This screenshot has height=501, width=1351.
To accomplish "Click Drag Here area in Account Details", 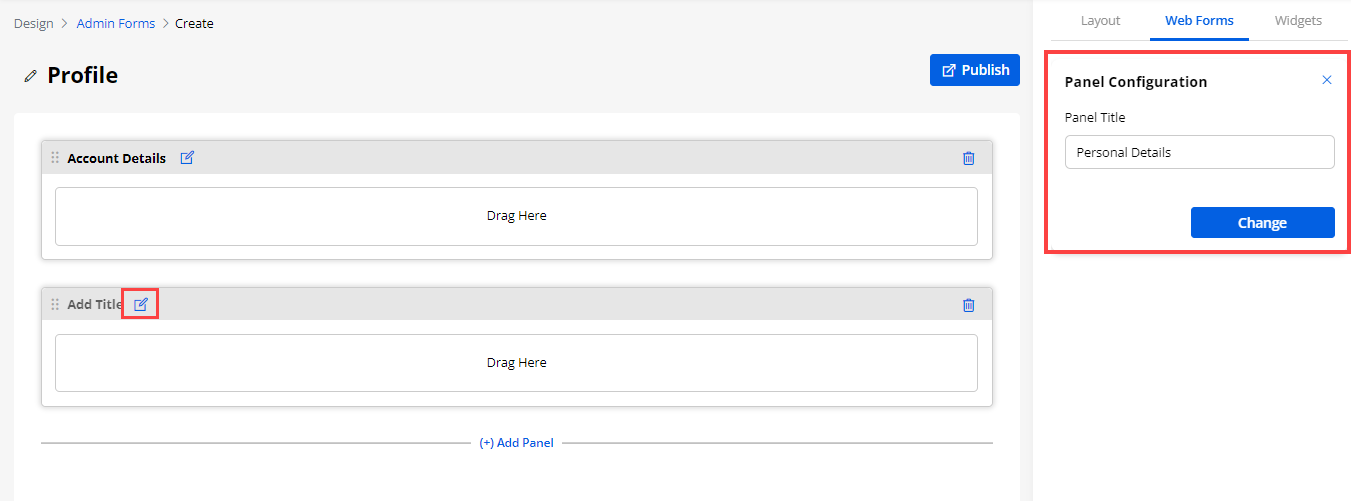I will tap(516, 216).
